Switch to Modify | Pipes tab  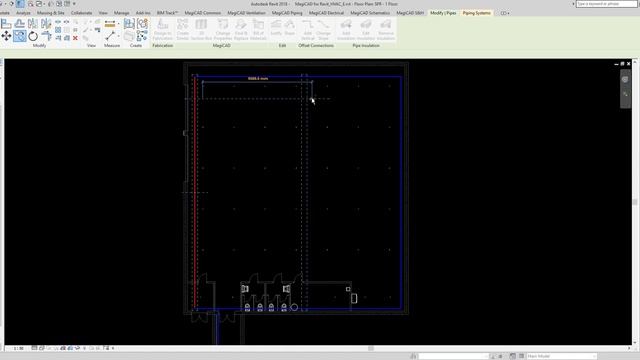pyautogui.click(x=443, y=13)
